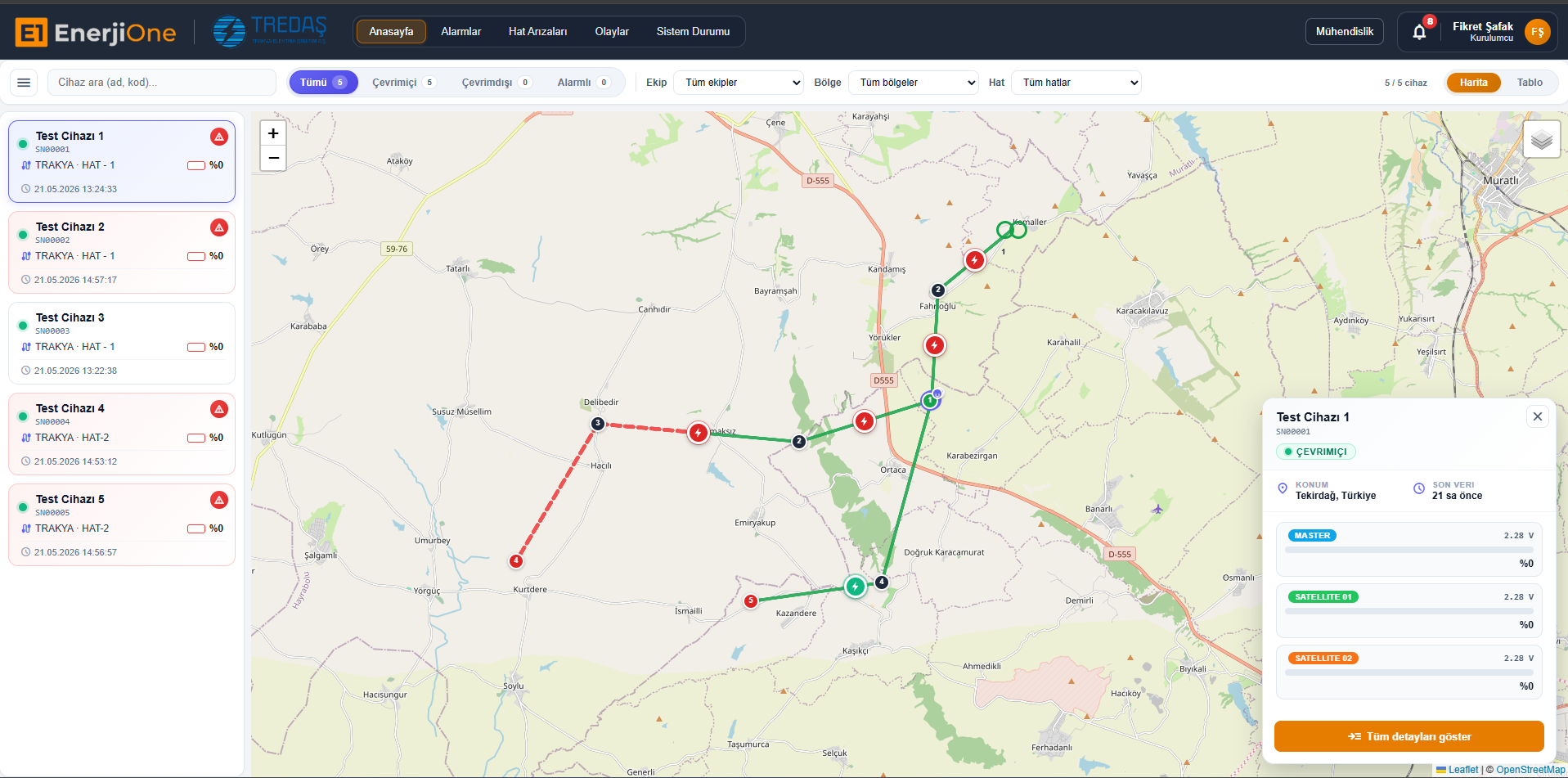Click the SATELLITE 02 badge
The width and height of the screenshot is (1568, 778).
1323,659
